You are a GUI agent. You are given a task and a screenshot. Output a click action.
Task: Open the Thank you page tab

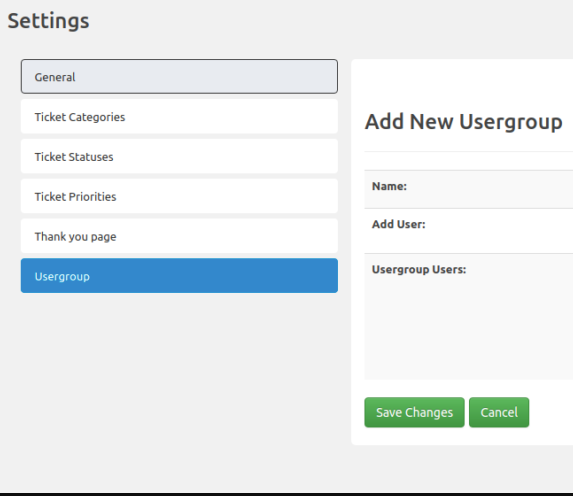tap(179, 236)
